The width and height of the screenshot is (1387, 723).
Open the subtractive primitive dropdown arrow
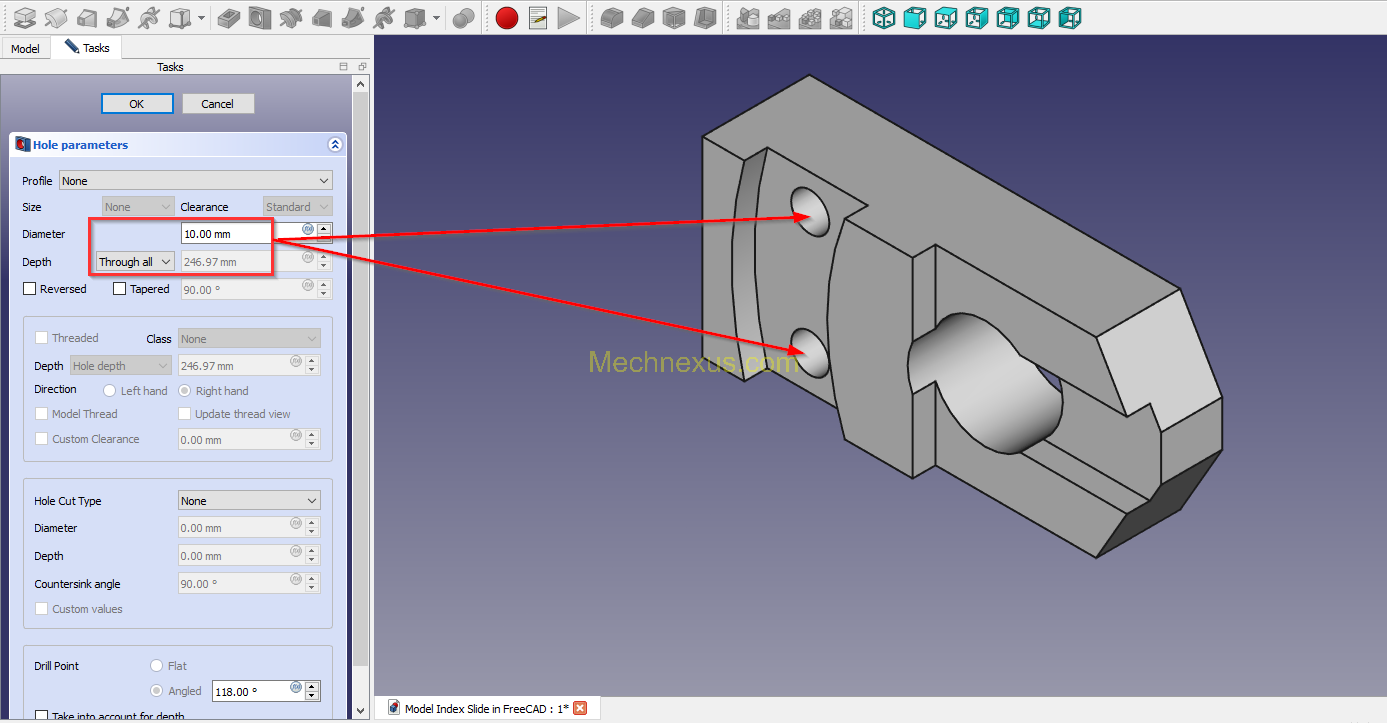(437, 18)
